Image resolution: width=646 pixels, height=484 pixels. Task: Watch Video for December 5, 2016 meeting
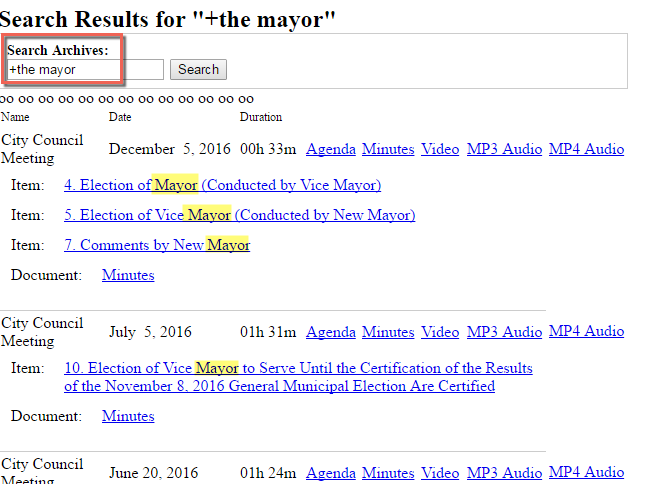point(440,149)
